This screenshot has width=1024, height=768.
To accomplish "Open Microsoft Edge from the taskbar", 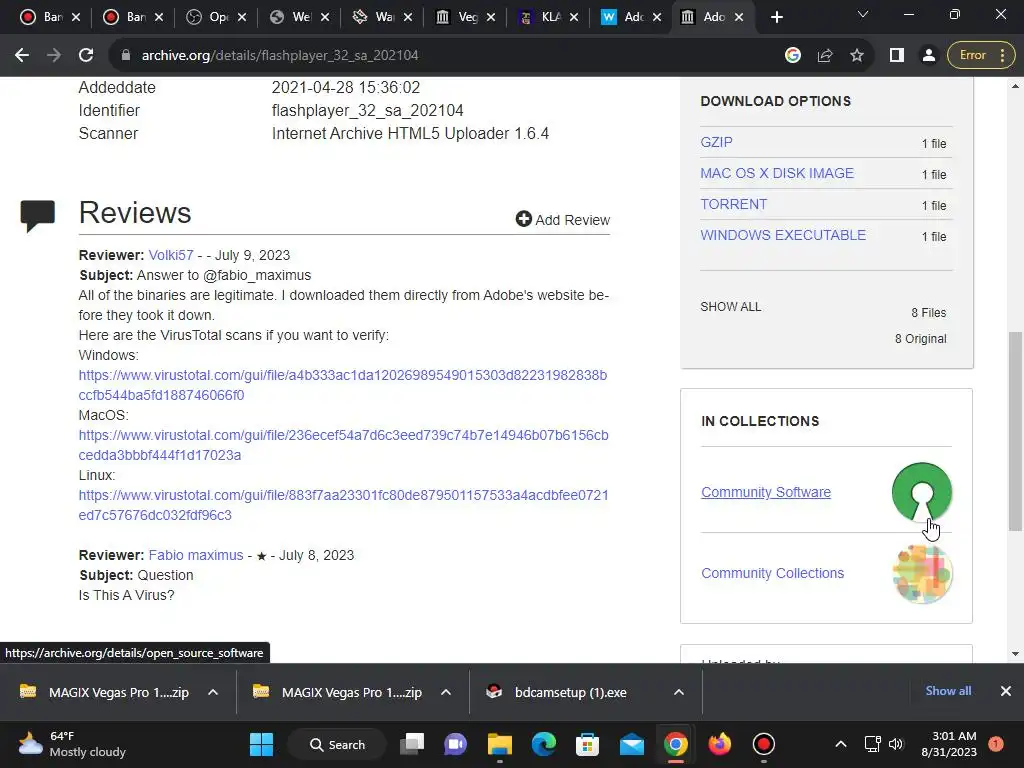I will [543, 744].
